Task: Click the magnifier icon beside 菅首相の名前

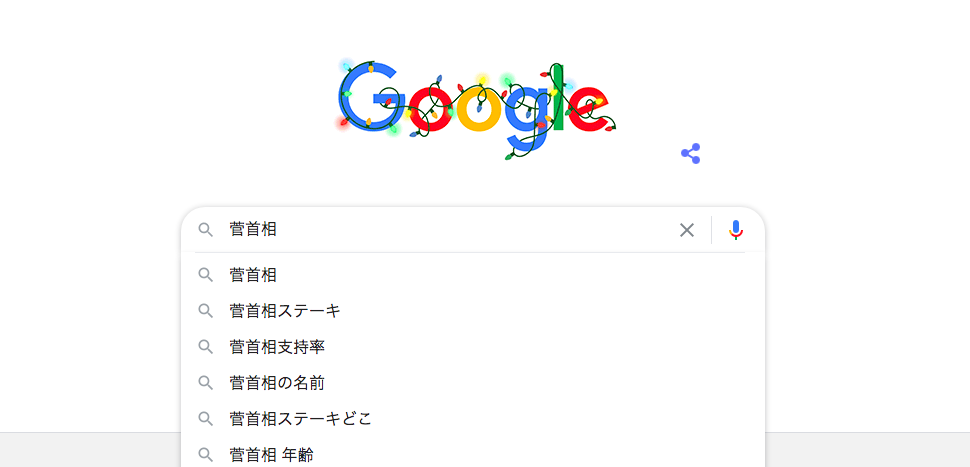Action: [x=205, y=383]
